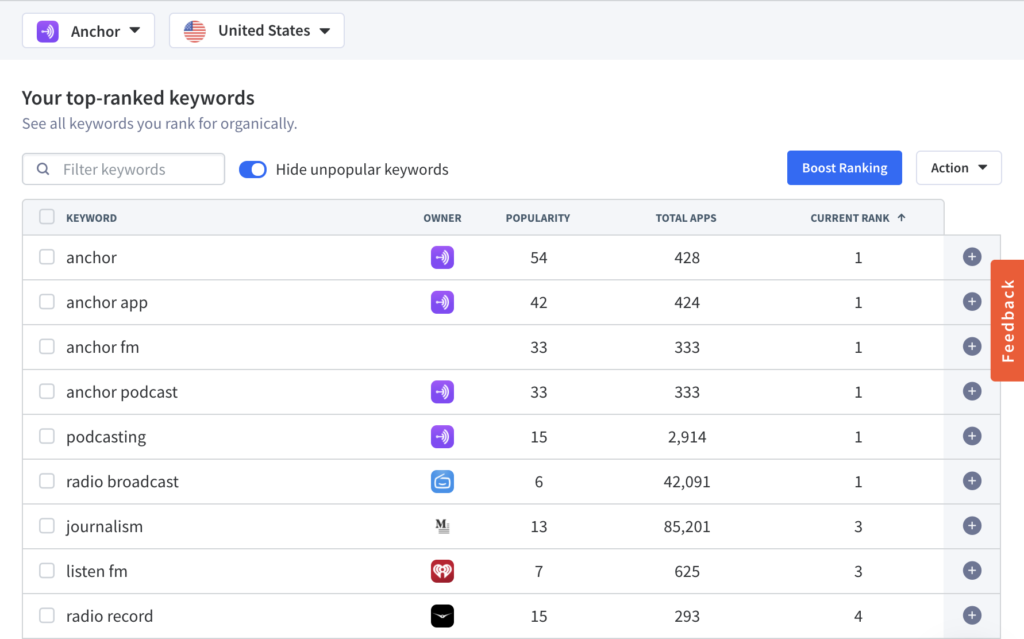Sort by Owner column header
Viewport: 1024px width, 639px height.
(442, 218)
